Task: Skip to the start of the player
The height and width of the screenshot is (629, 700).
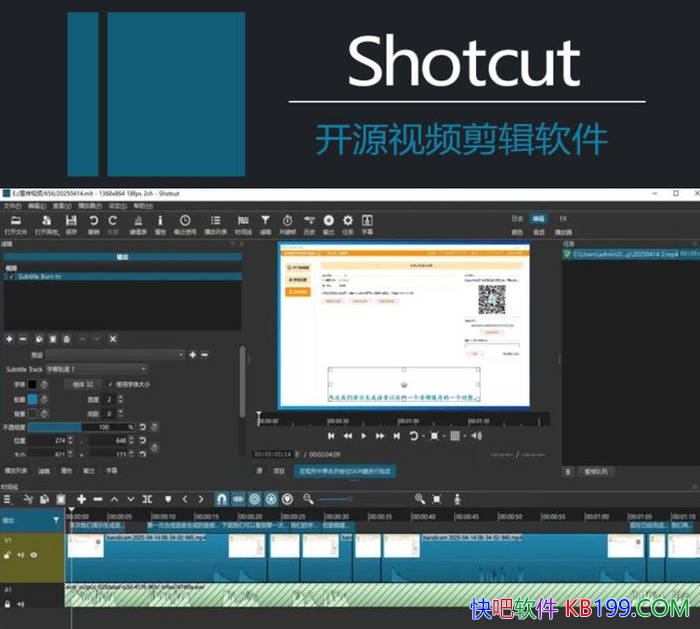Action: [331, 436]
